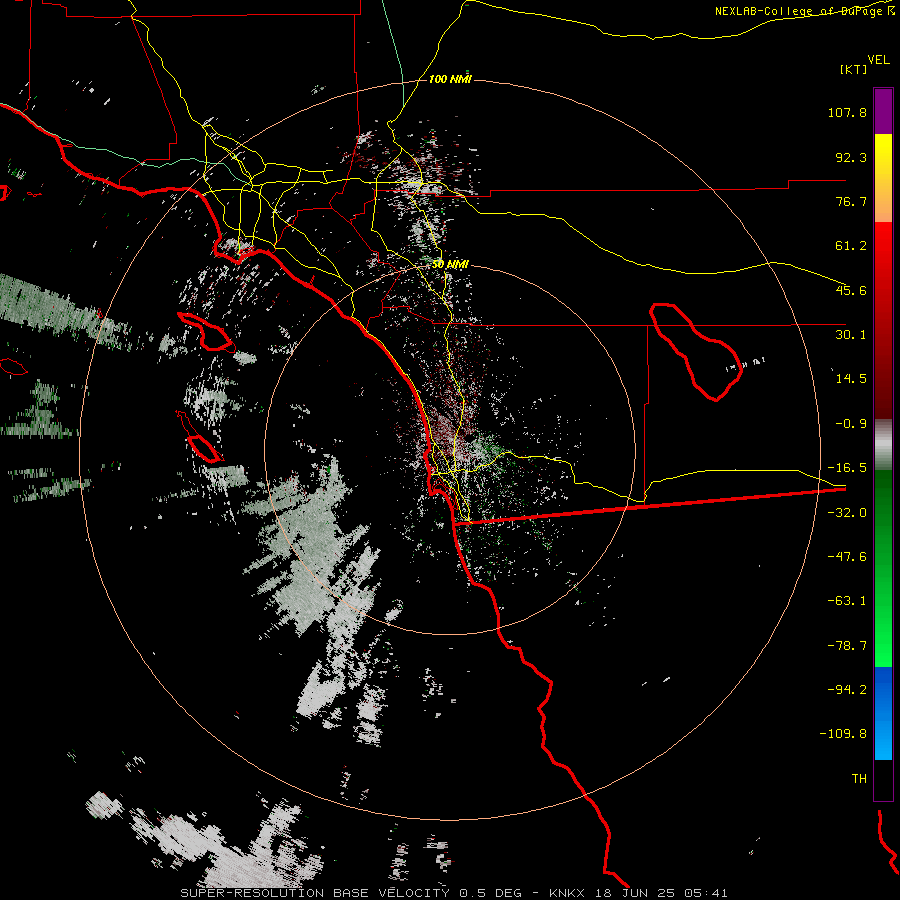Click the 14.5 velocity scale value
Screen dimensions: 900x900
[851, 379]
